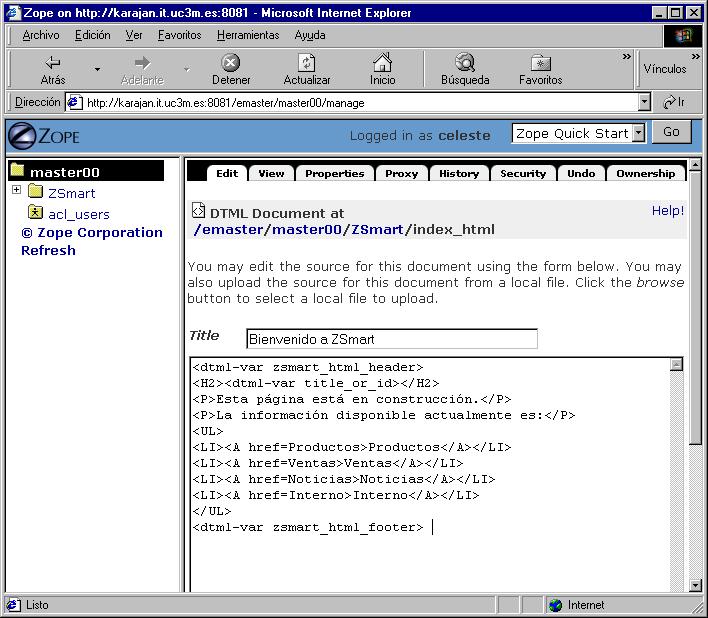
Task: Click the DTML Document icon
Action: pyautogui.click(x=198, y=210)
